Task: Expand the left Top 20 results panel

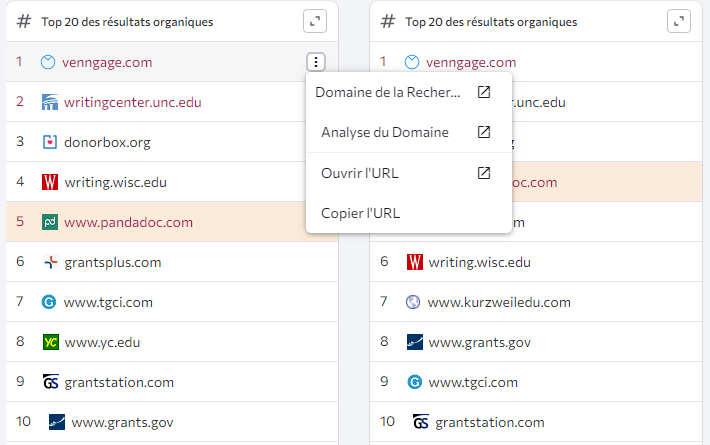Action: tap(315, 21)
